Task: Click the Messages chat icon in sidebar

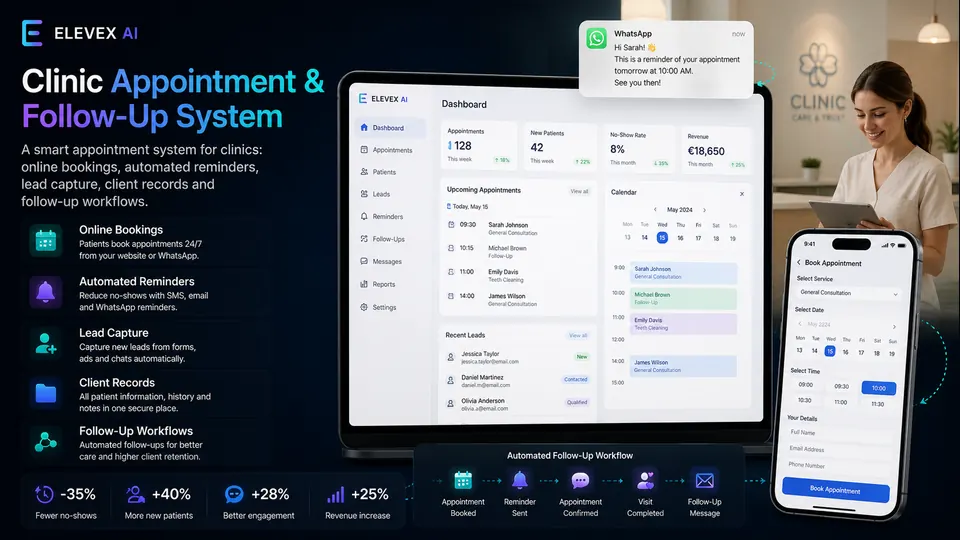Action: pyautogui.click(x=364, y=261)
